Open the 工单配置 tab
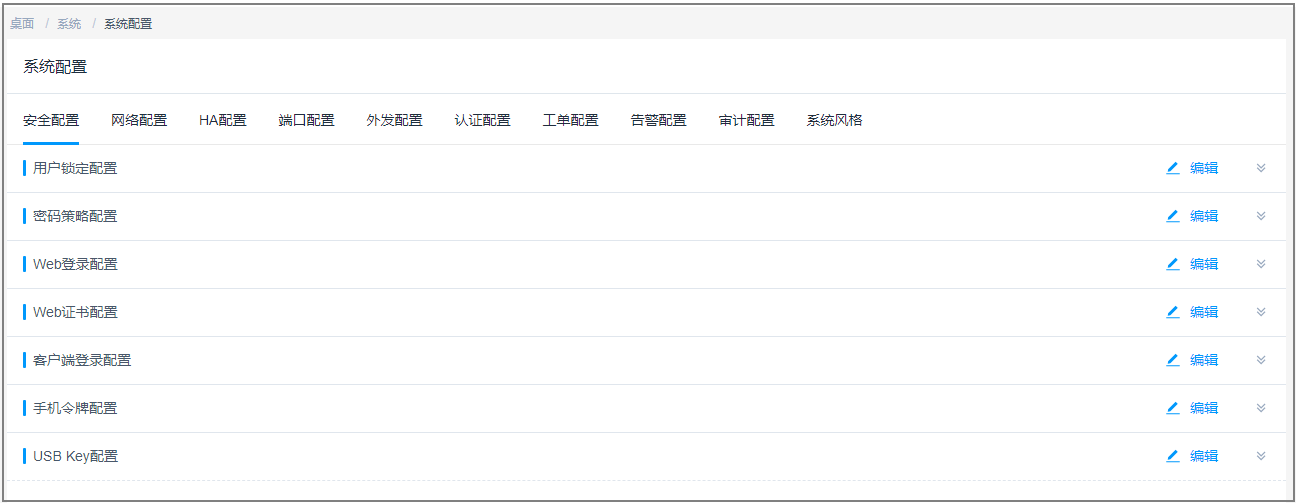This screenshot has width=1296, height=503. [x=570, y=120]
